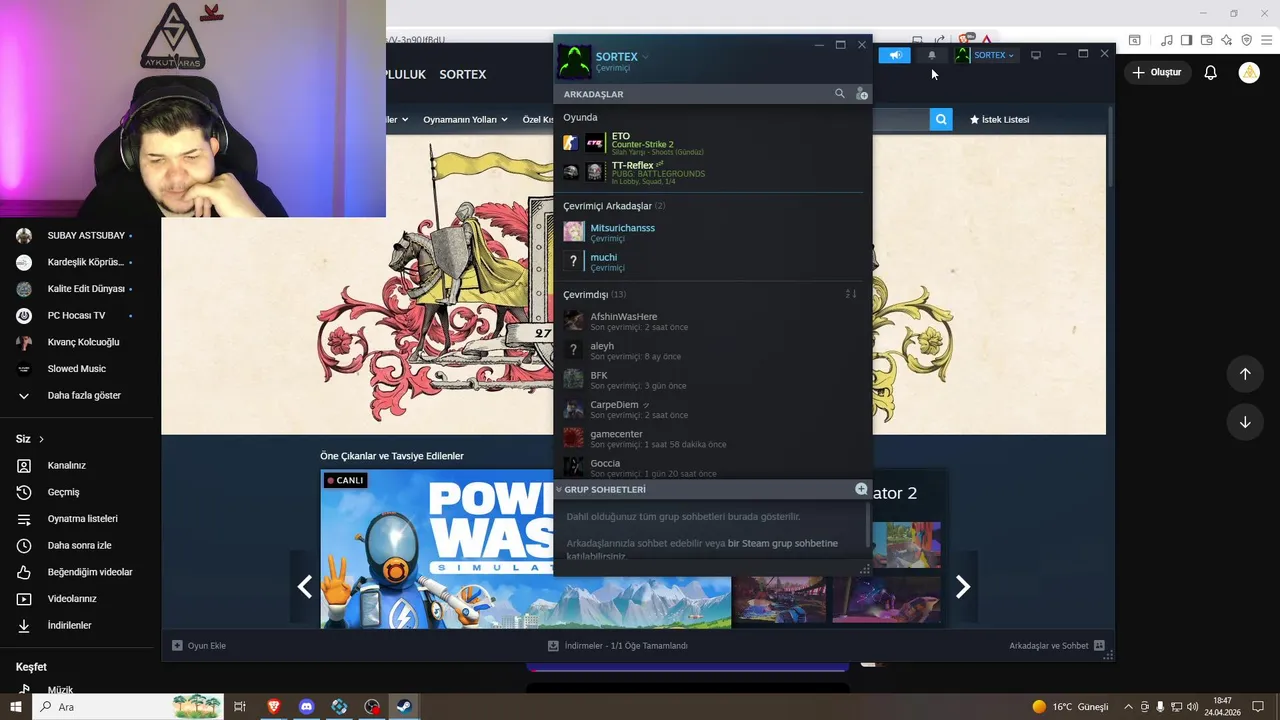Click the Steam store search button

(941, 120)
